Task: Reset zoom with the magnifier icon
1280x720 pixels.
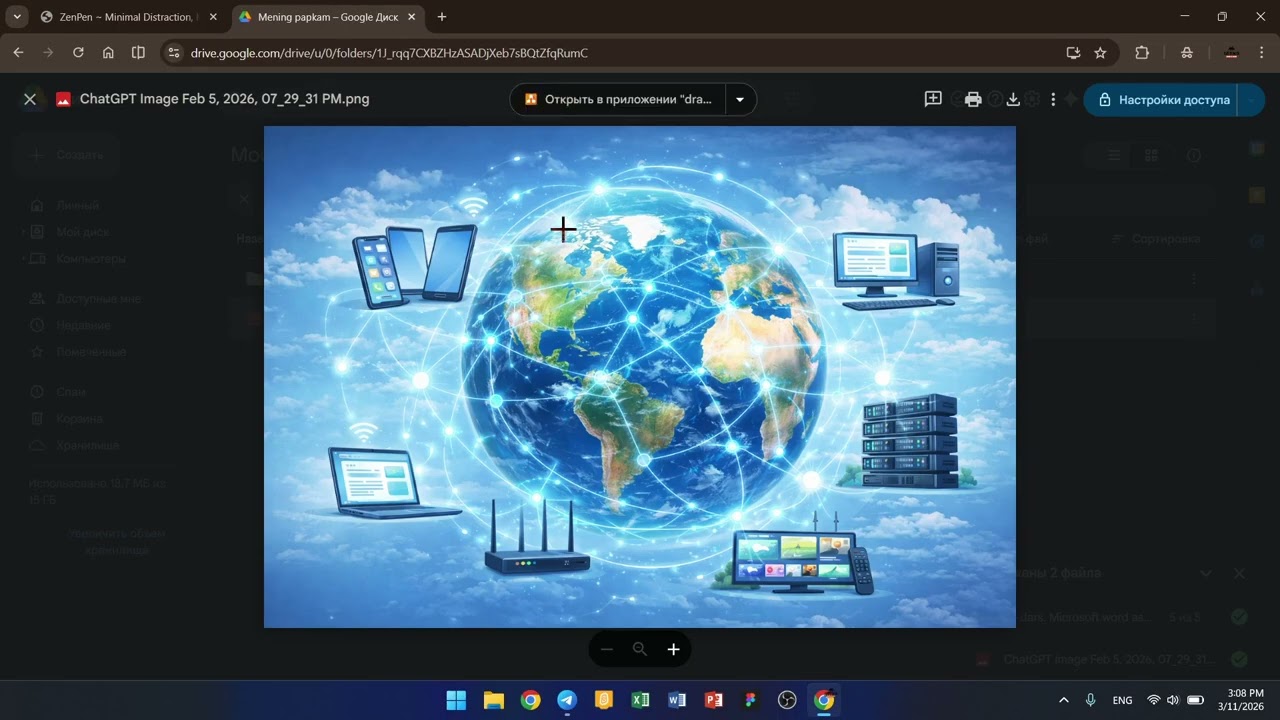Action: pyautogui.click(x=640, y=649)
